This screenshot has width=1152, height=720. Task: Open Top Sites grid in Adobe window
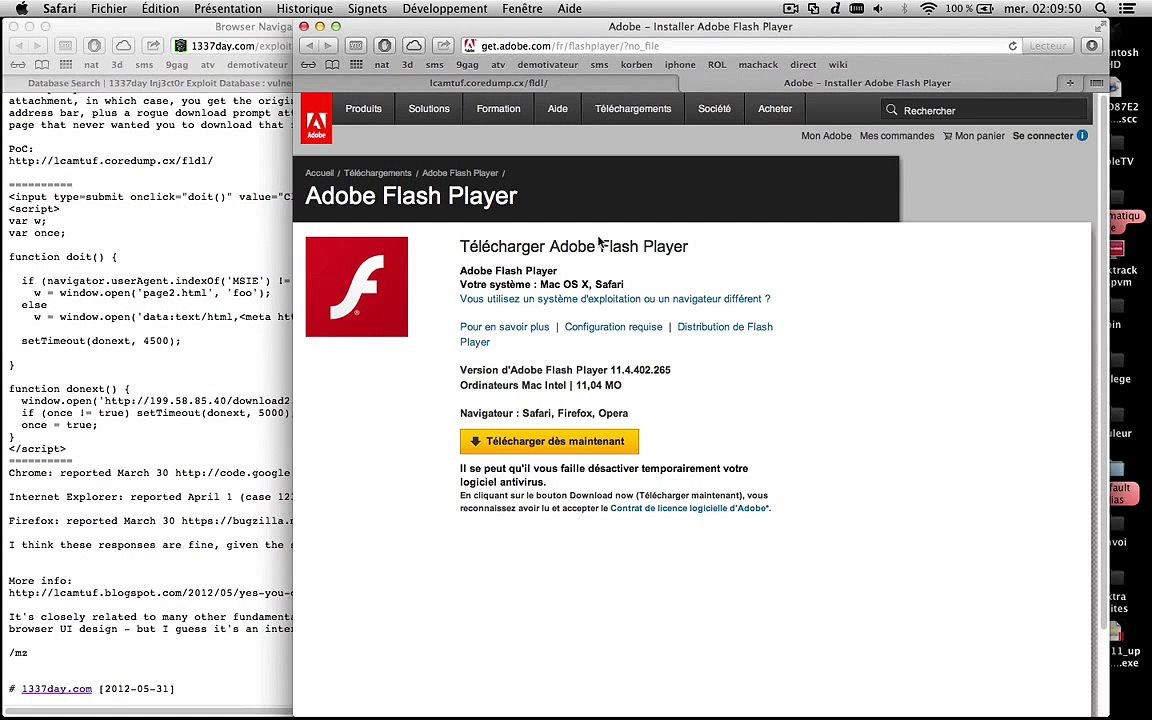pos(356,65)
